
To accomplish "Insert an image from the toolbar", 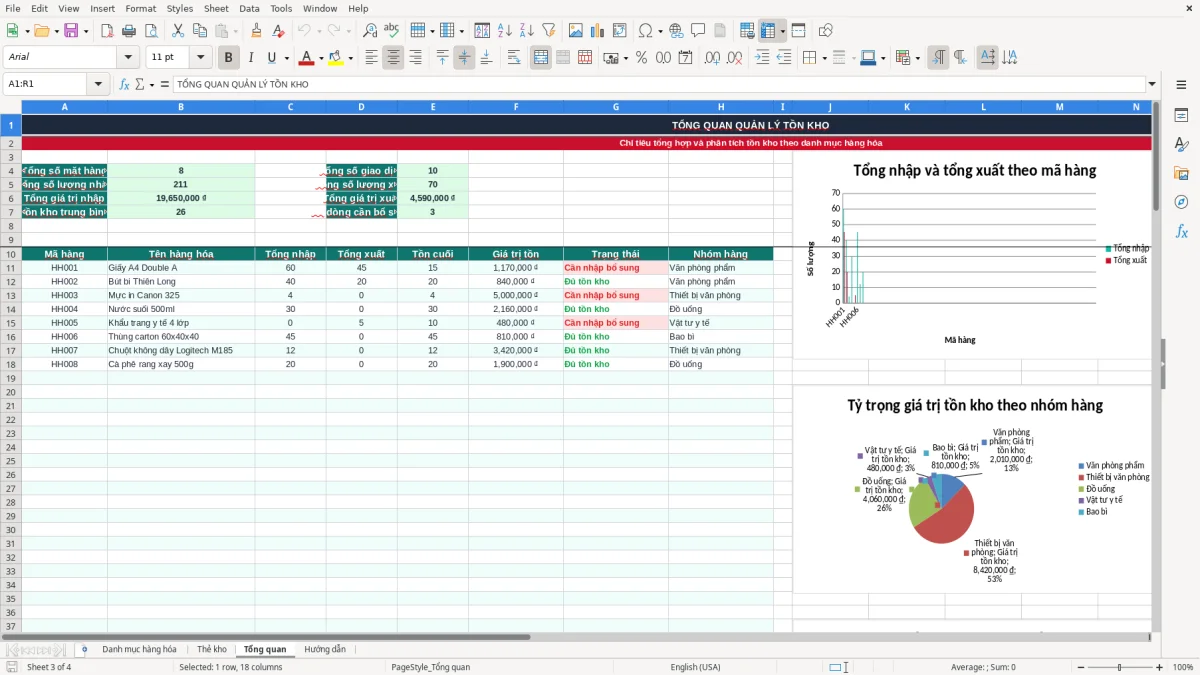I will [x=576, y=31].
